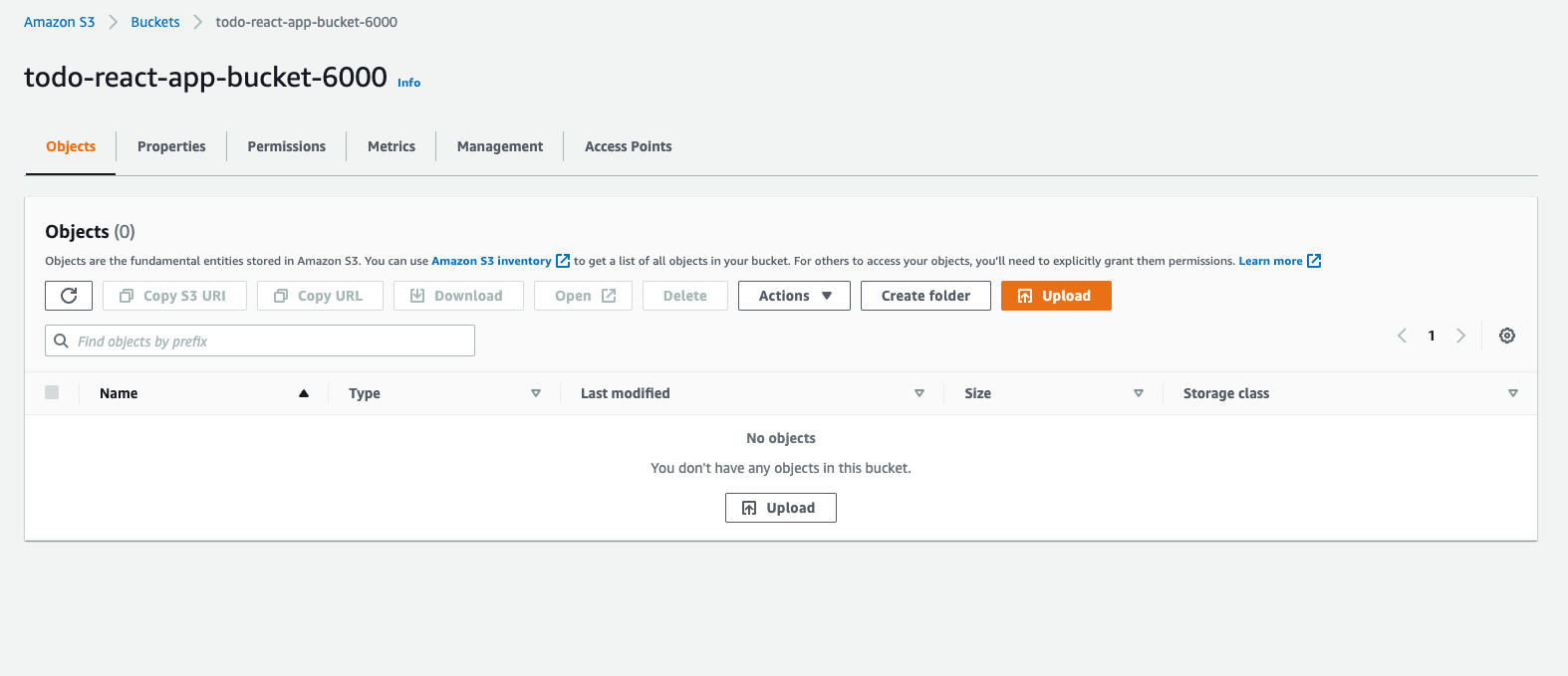The height and width of the screenshot is (676, 1568).
Task: Click the Last modified column header text
Action: pos(626,393)
